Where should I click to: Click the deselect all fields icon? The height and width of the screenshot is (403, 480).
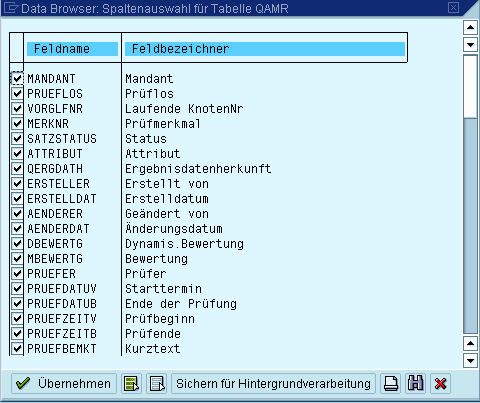coord(157,383)
